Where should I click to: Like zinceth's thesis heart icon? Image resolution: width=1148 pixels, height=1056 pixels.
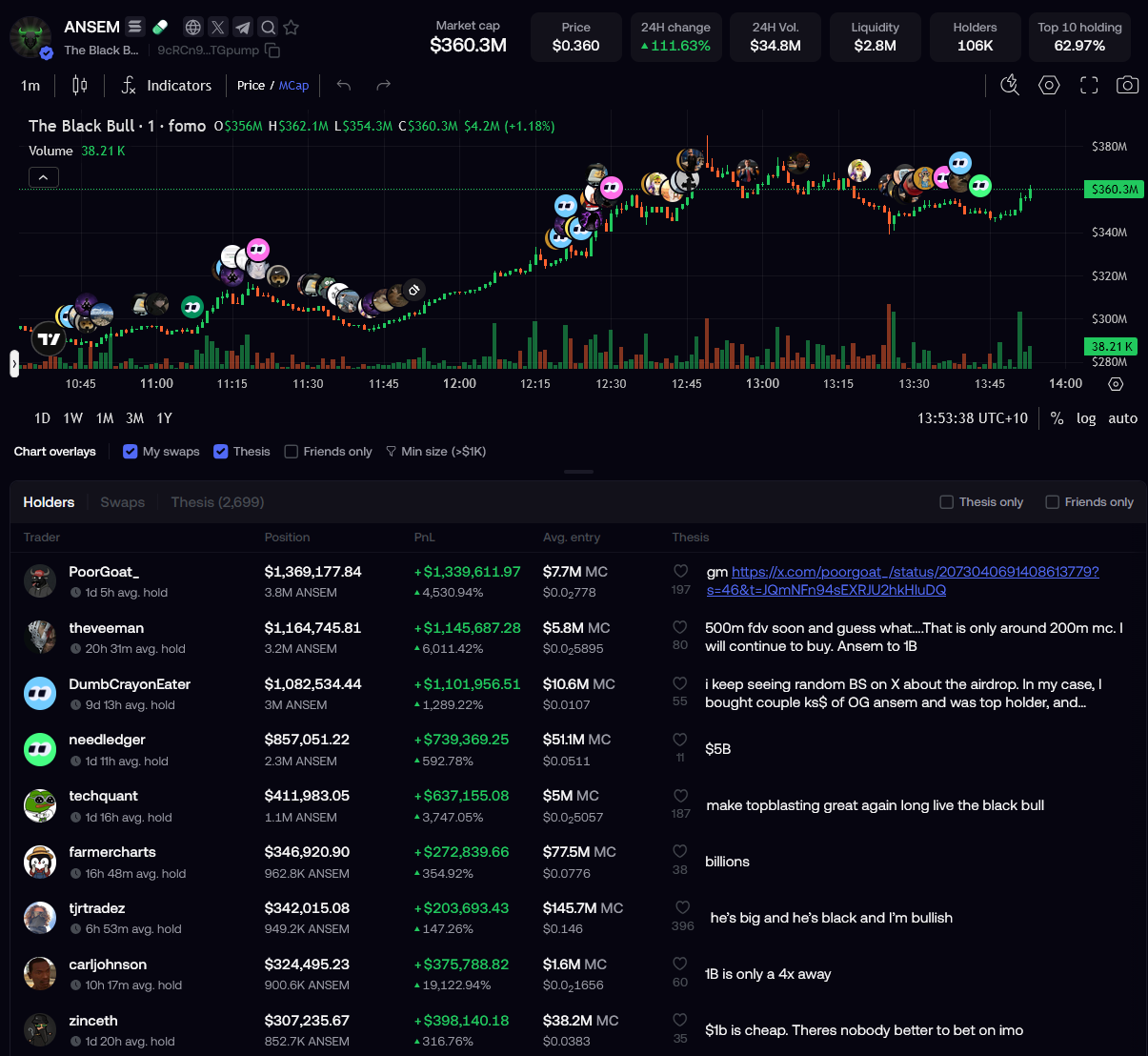[x=679, y=1020]
